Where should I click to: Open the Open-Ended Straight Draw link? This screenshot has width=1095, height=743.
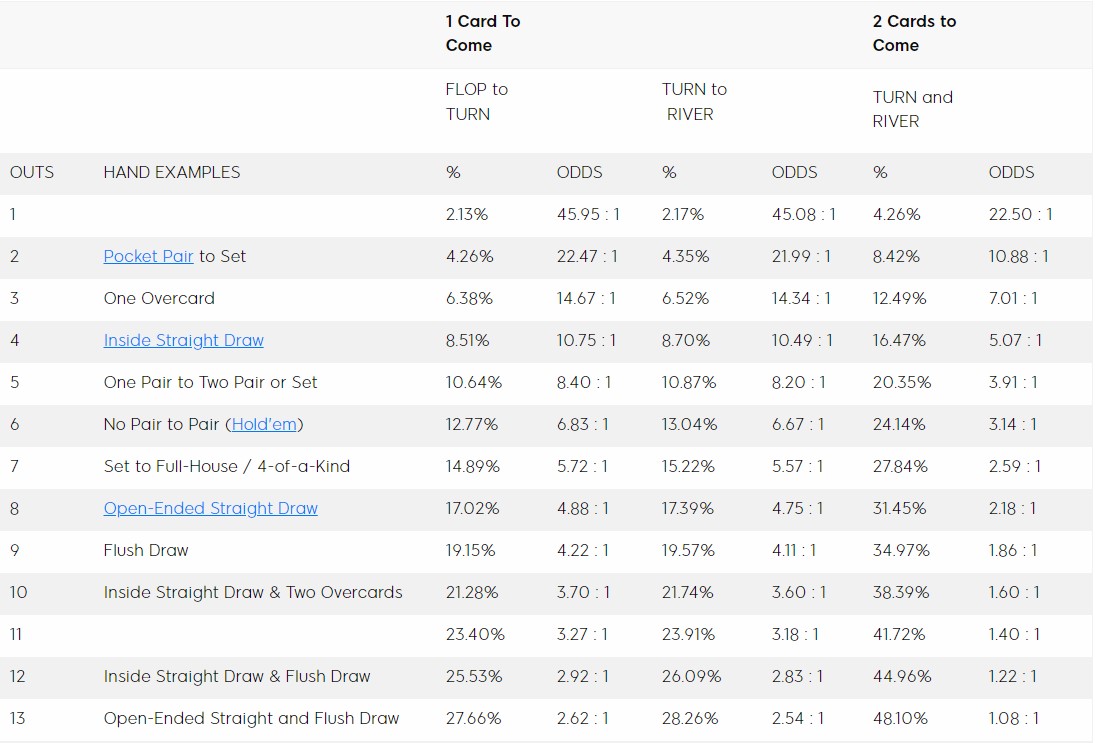tap(210, 508)
